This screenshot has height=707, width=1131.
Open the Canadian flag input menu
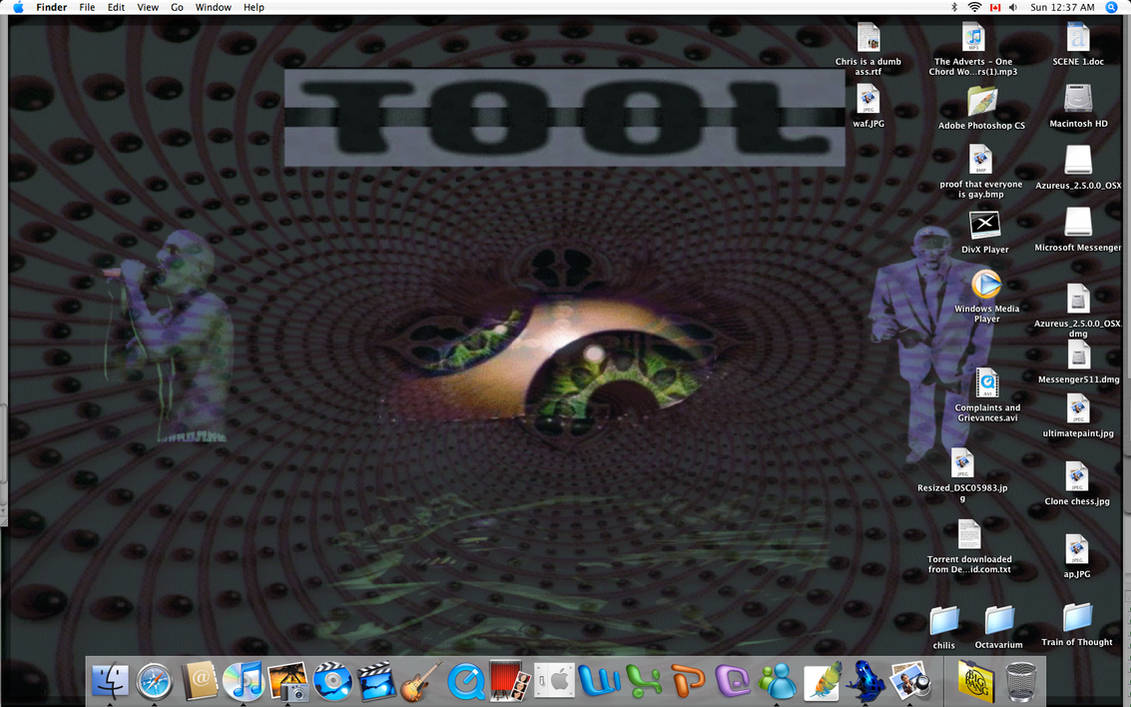coord(995,7)
